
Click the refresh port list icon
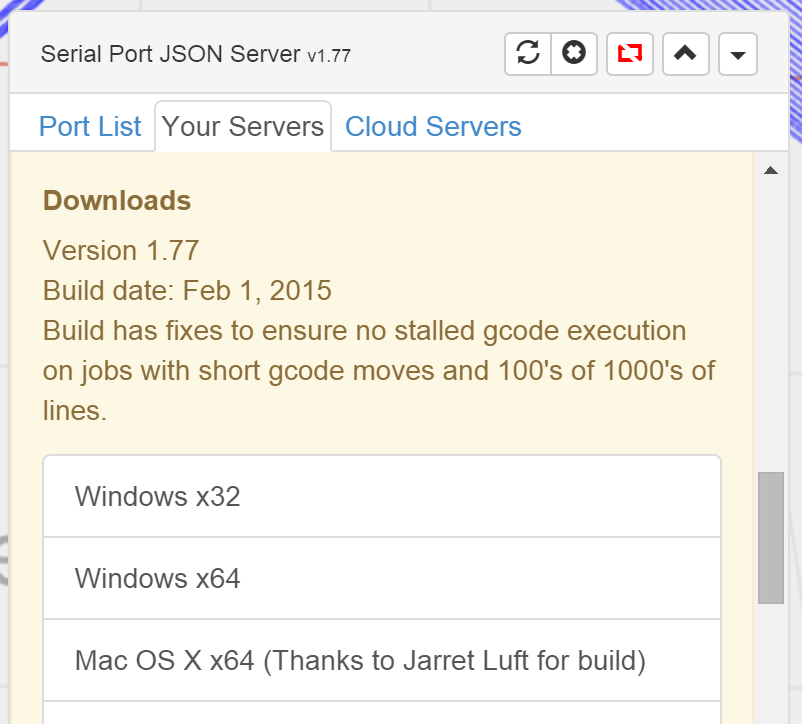click(x=528, y=54)
